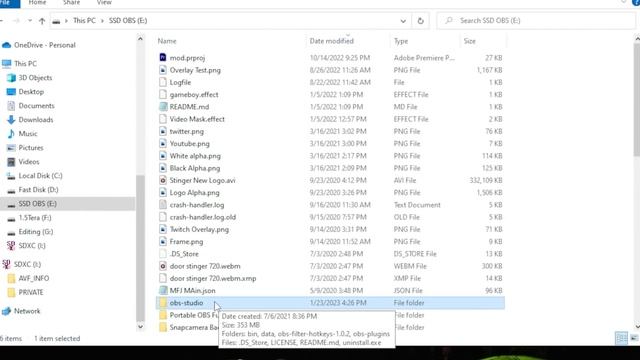
Task: Open PRIVATE folder in sidebar
Action: click(x=31, y=292)
